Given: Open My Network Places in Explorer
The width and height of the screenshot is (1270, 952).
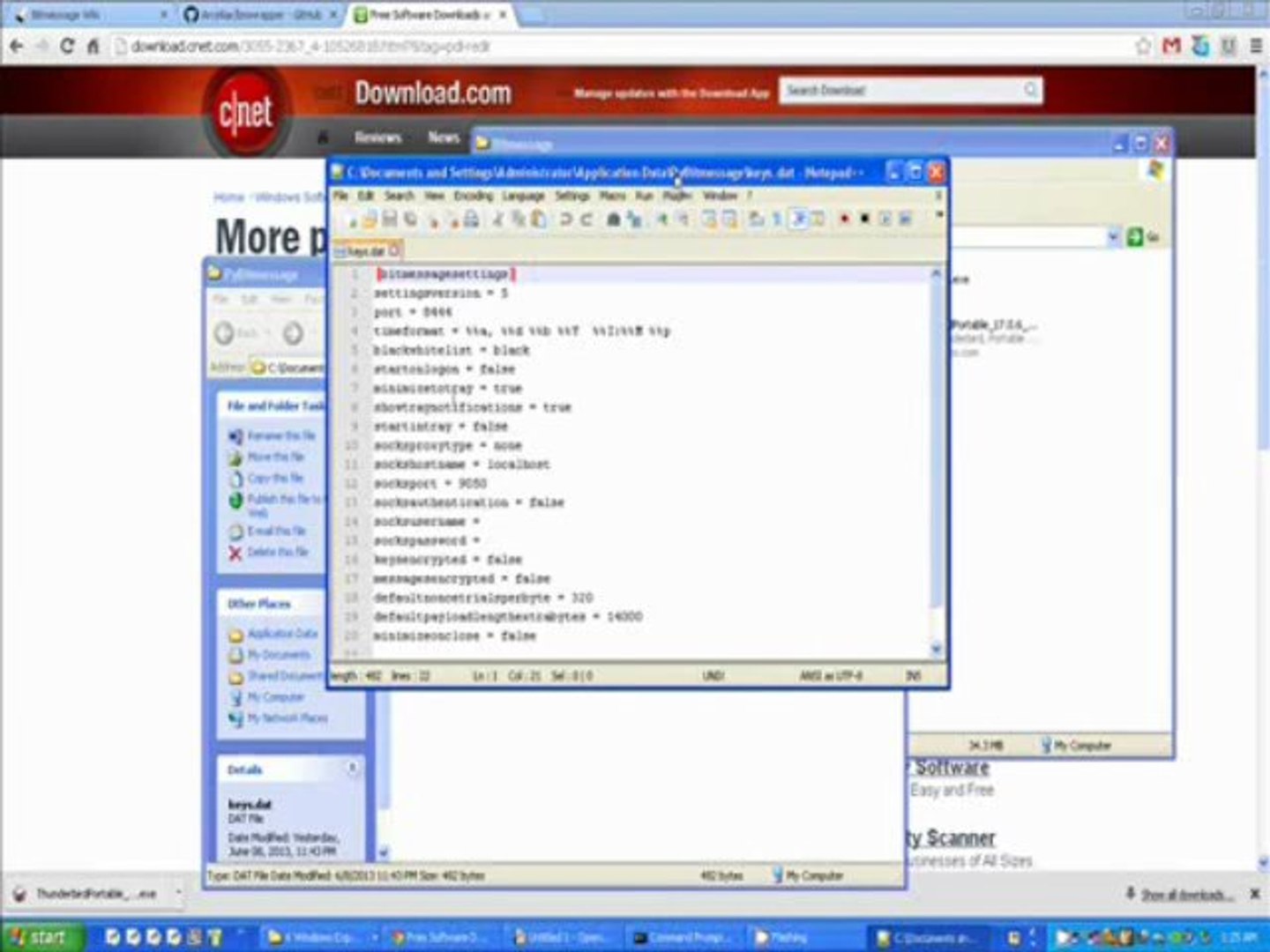Looking at the screenshot, I should click(287, 718).
